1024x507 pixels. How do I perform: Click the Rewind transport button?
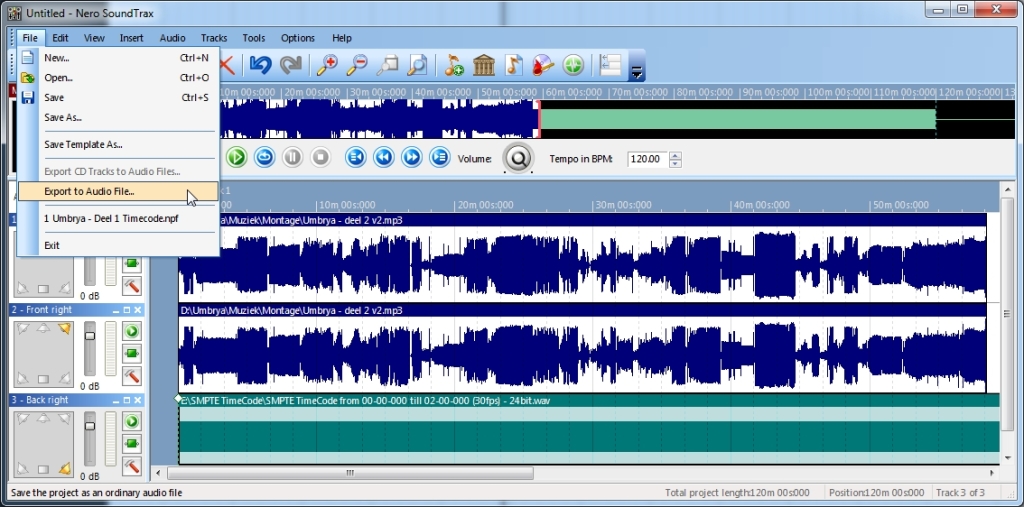pyautogui.click(x=383, y=157)
